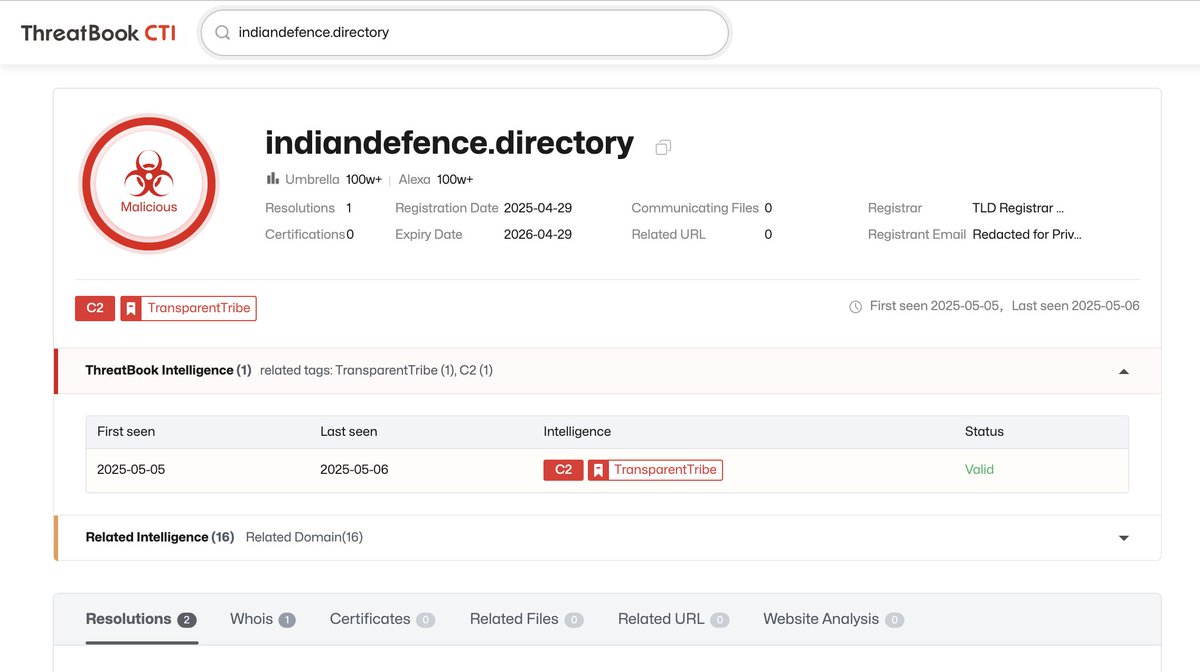The height and width of the screenshot is (672, 1200).
Task: Click the Valid status label
Action: pos(979,469)
